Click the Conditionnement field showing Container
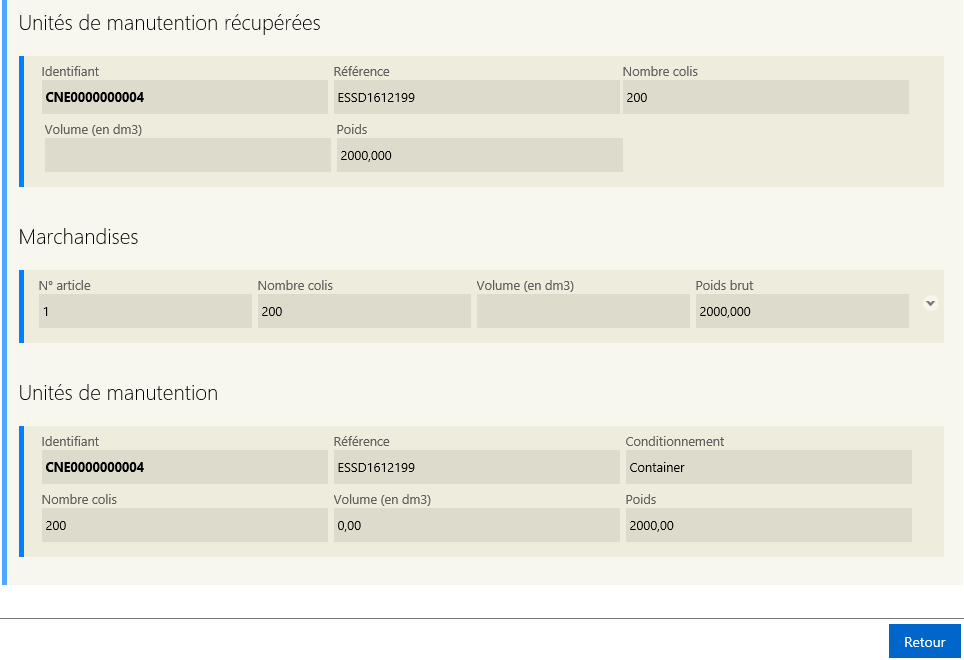The height and width of the screenshot is (660, 964). coord(768,467)
